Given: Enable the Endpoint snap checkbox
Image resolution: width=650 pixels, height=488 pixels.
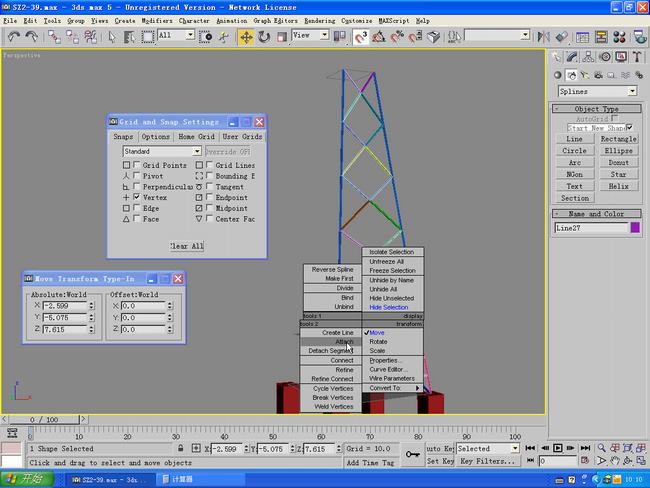Looking at the screenshot, I should [x=209, y=197].
